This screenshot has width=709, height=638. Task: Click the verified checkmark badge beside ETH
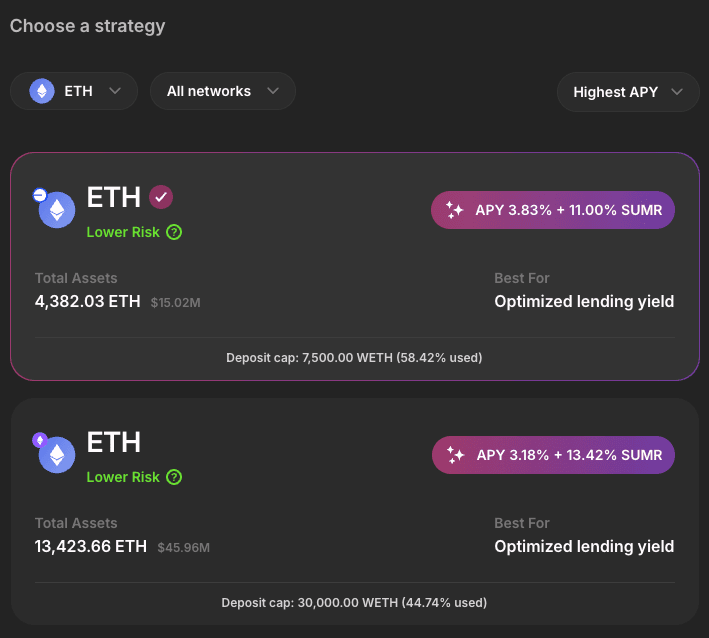coord(161,198)
